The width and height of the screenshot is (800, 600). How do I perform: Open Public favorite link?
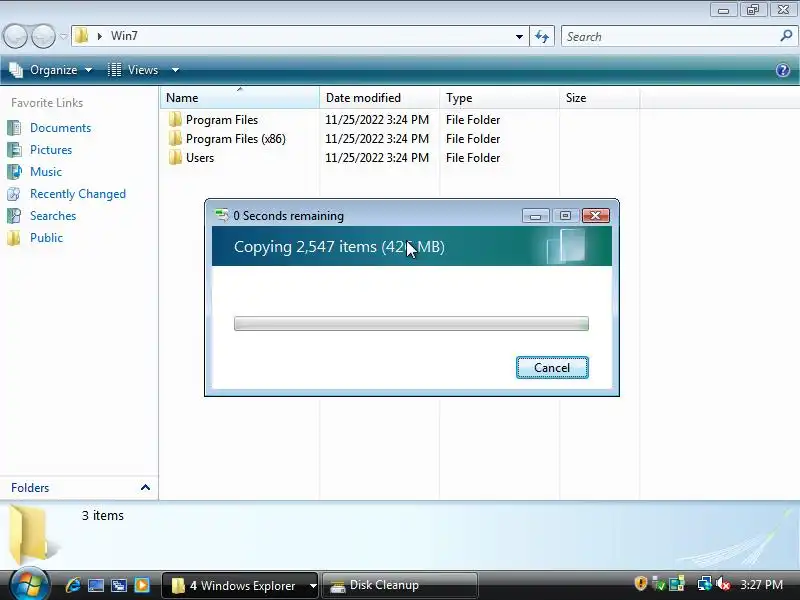46,238
